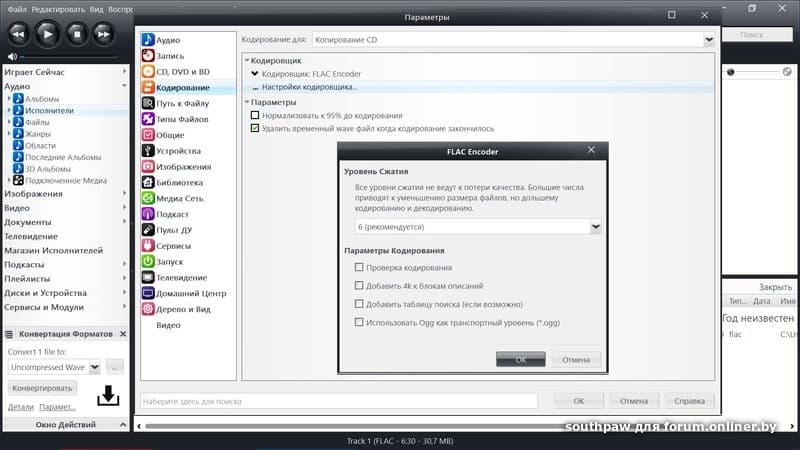Open the Библиотека options icon

click(148, 182)
